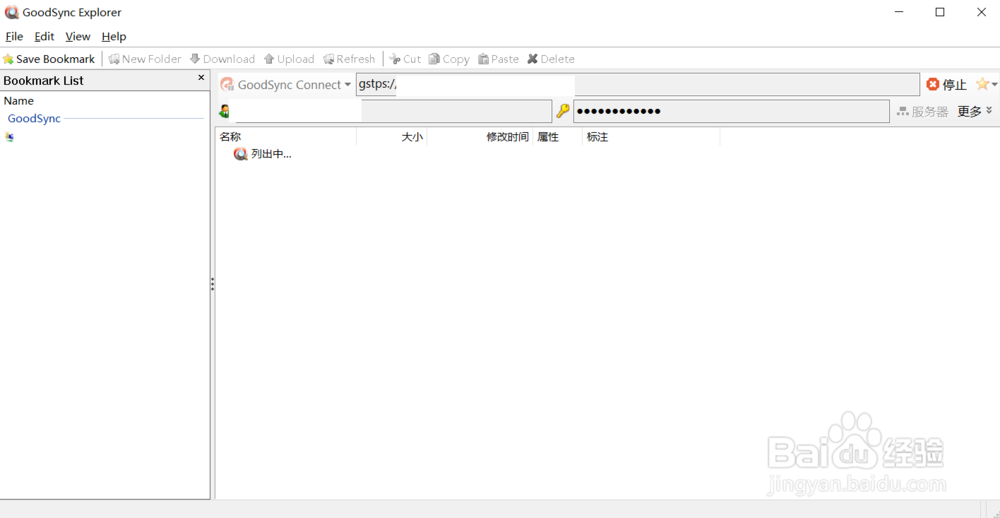Viewport: 1000px width, 518px height.
Task: Click the computer icon below the GoodSync bookmark
Action: [x=9, y=137]
